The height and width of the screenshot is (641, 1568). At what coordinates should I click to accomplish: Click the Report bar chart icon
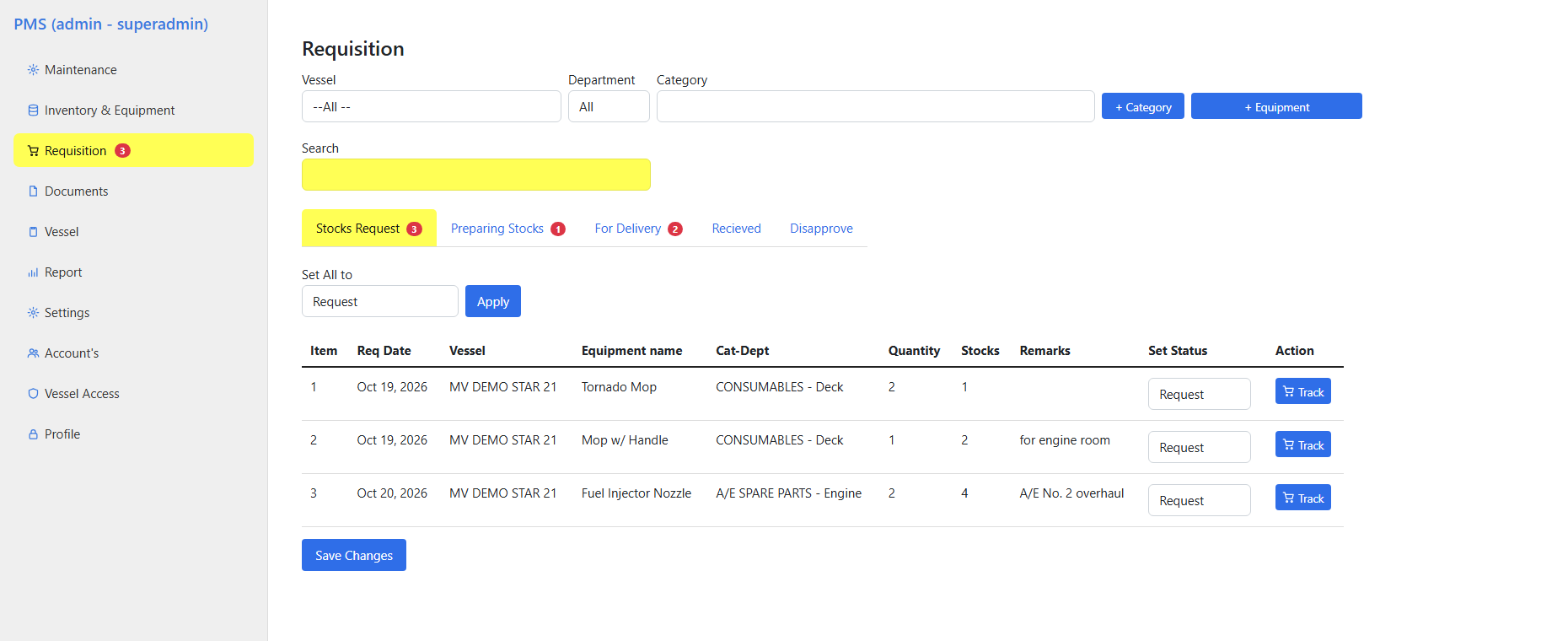point(33,272)
